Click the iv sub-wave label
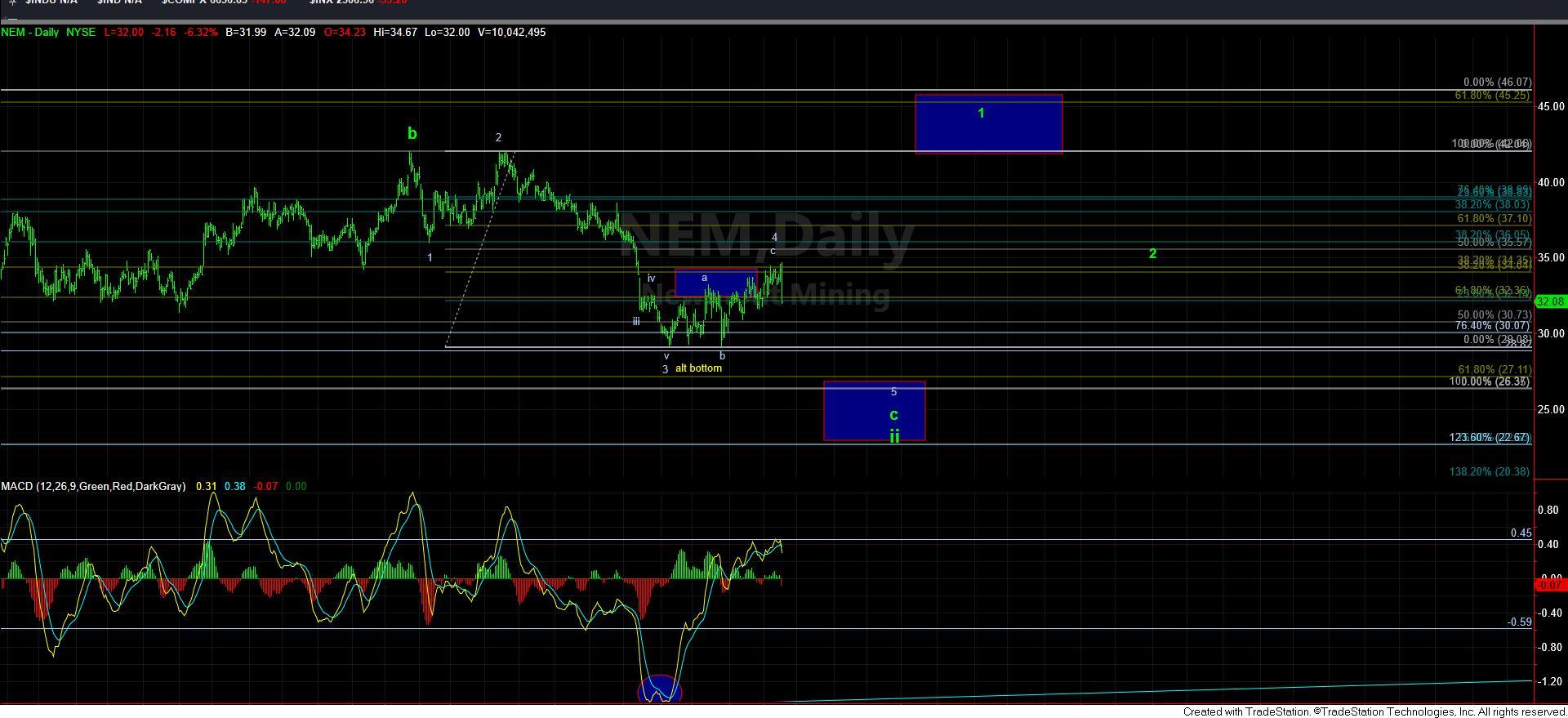Screen dimensions: 1568x718 pos(651,279)
